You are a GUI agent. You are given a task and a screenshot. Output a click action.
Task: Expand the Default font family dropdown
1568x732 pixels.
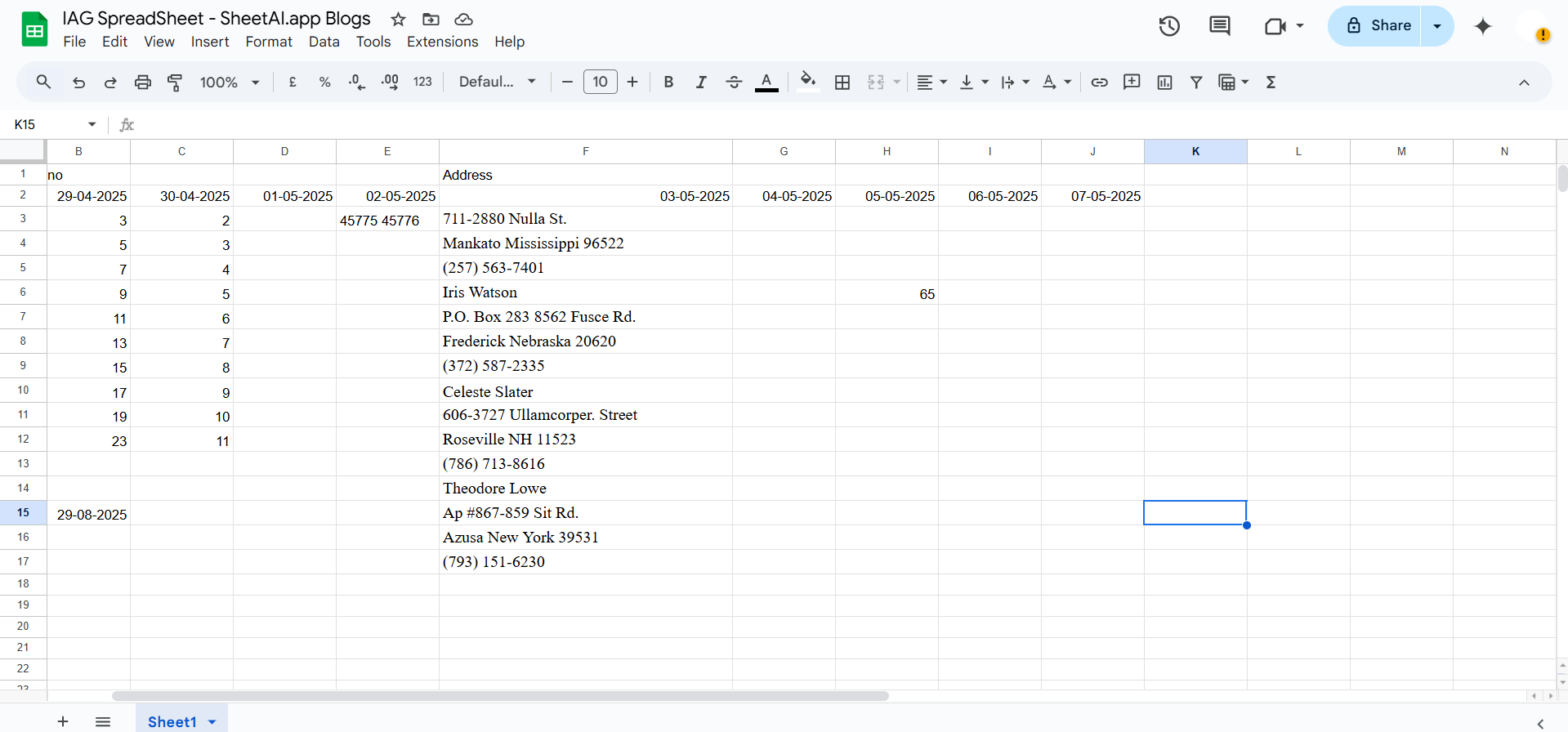[x=498, y=82]
